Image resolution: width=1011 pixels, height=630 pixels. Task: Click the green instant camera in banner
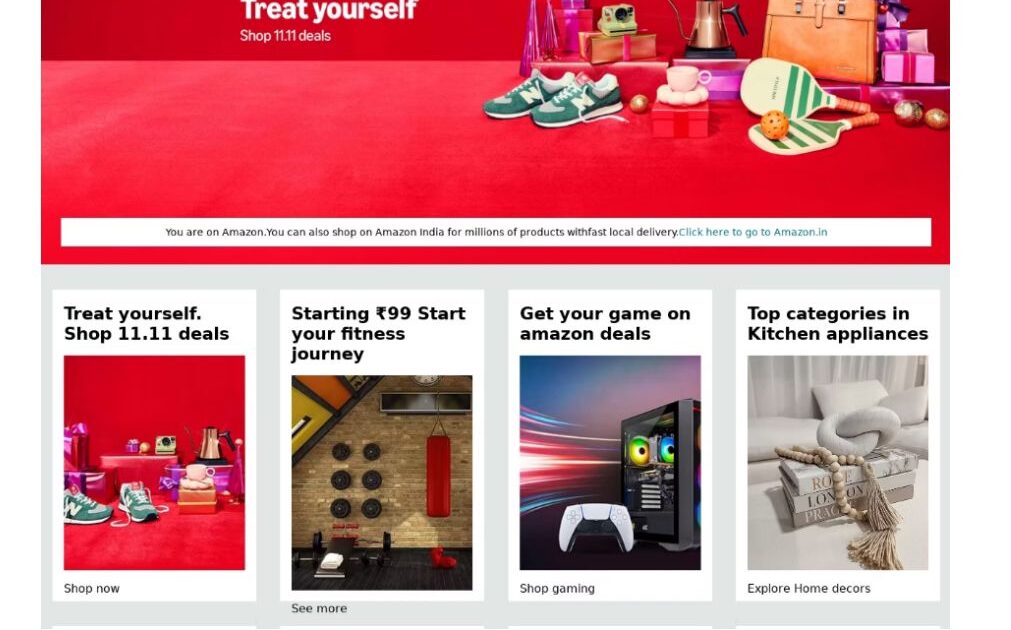point(617,19)
